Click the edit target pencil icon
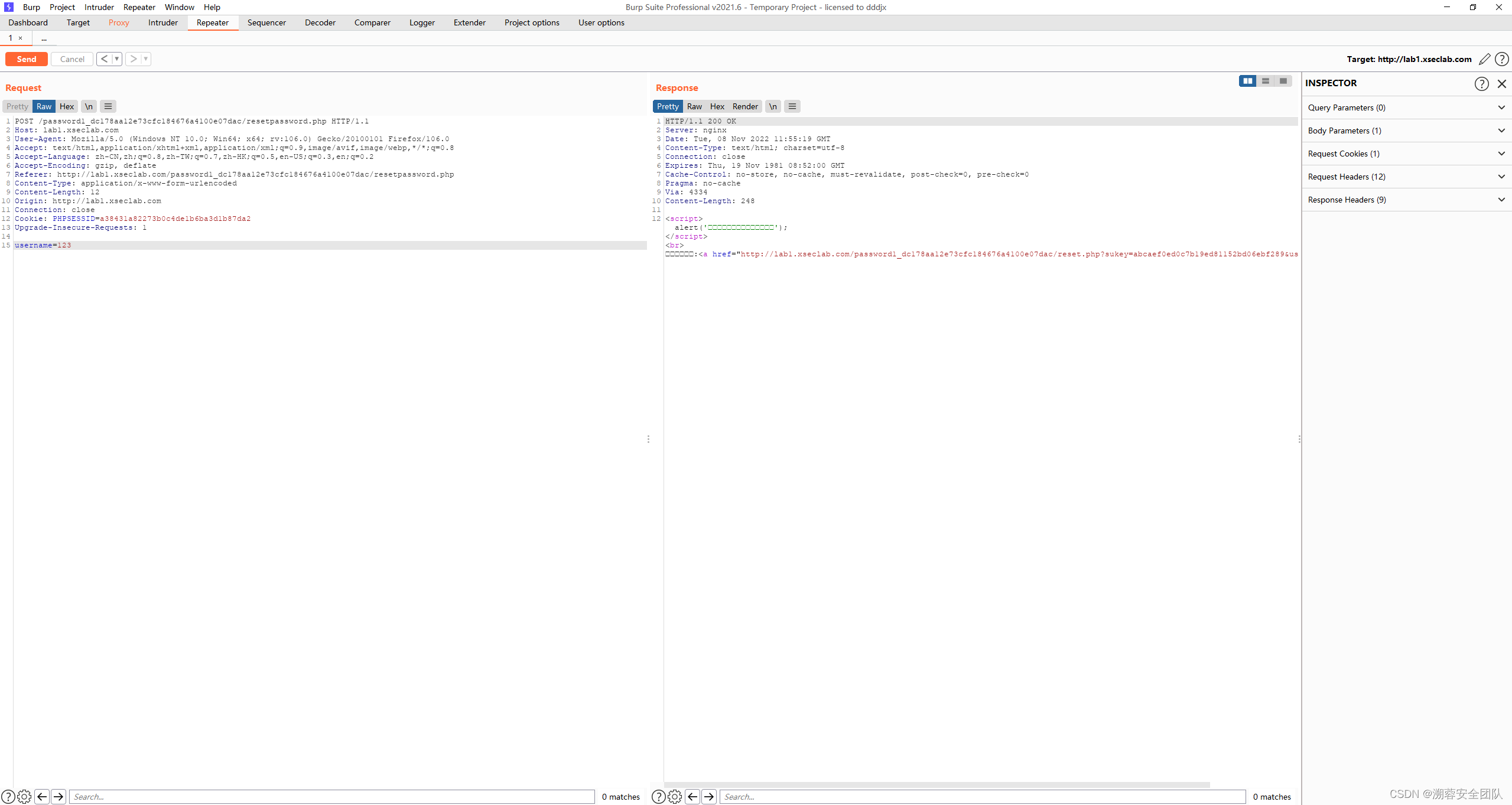 point(1484,59)
